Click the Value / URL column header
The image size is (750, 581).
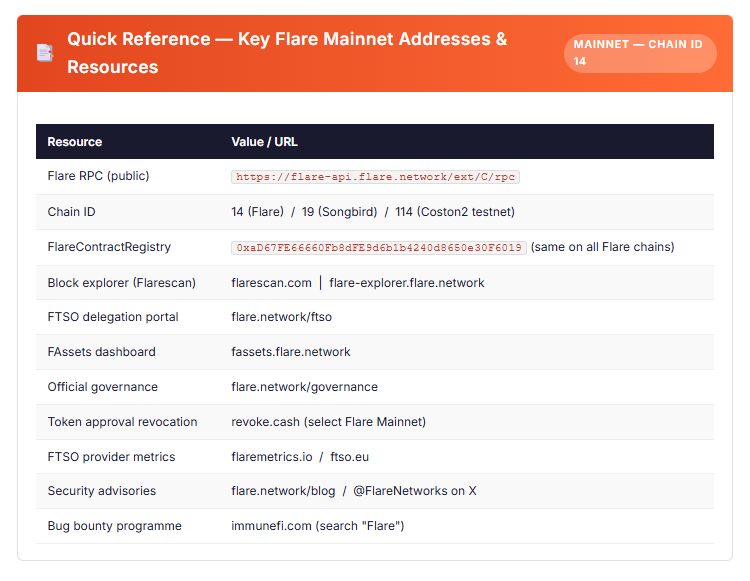[265, 142]
